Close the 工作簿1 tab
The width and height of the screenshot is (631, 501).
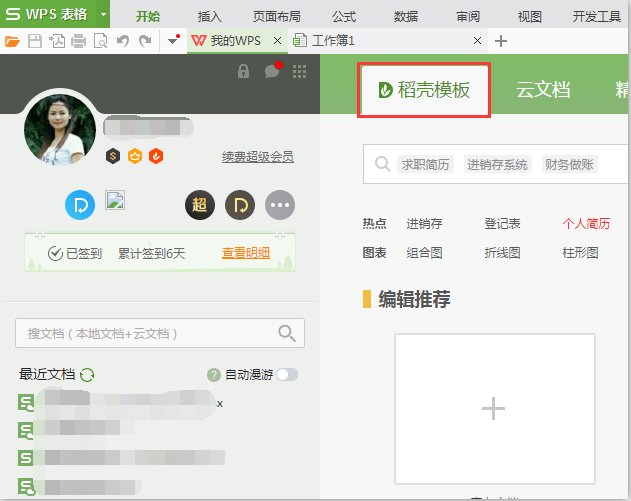coord(477,41)
